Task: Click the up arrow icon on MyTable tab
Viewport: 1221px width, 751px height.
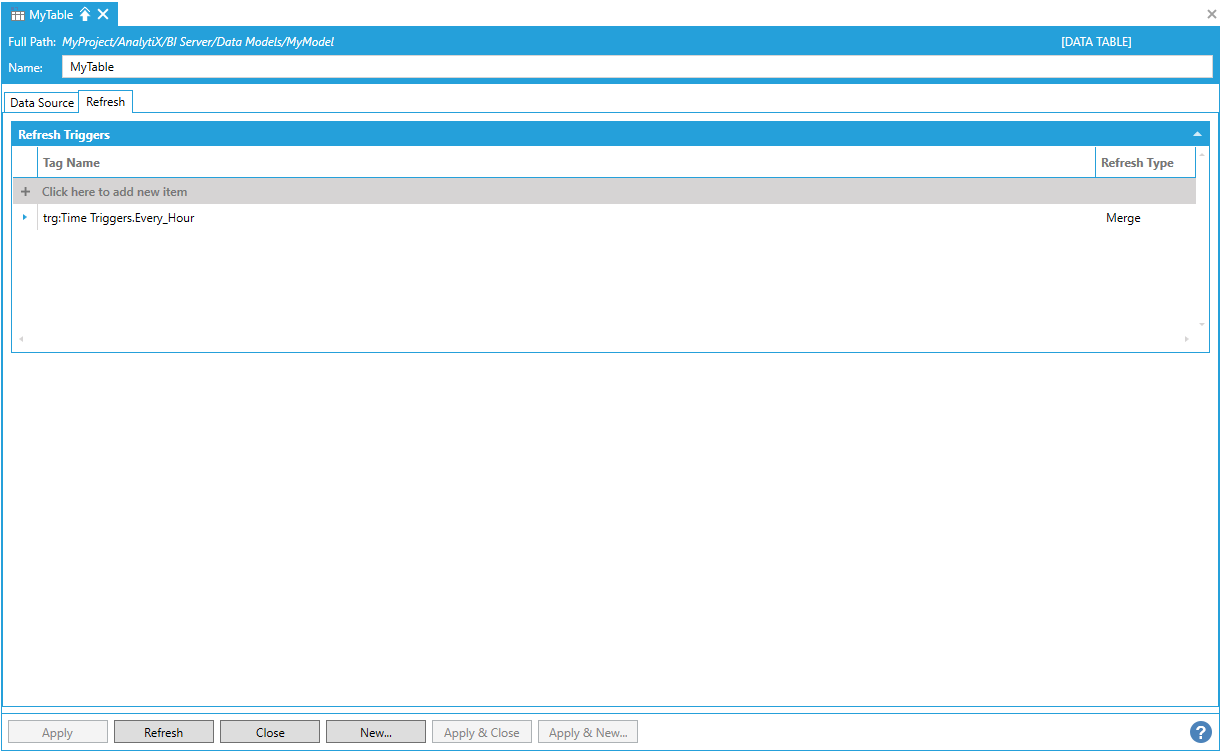Action: tap(85, 14)
